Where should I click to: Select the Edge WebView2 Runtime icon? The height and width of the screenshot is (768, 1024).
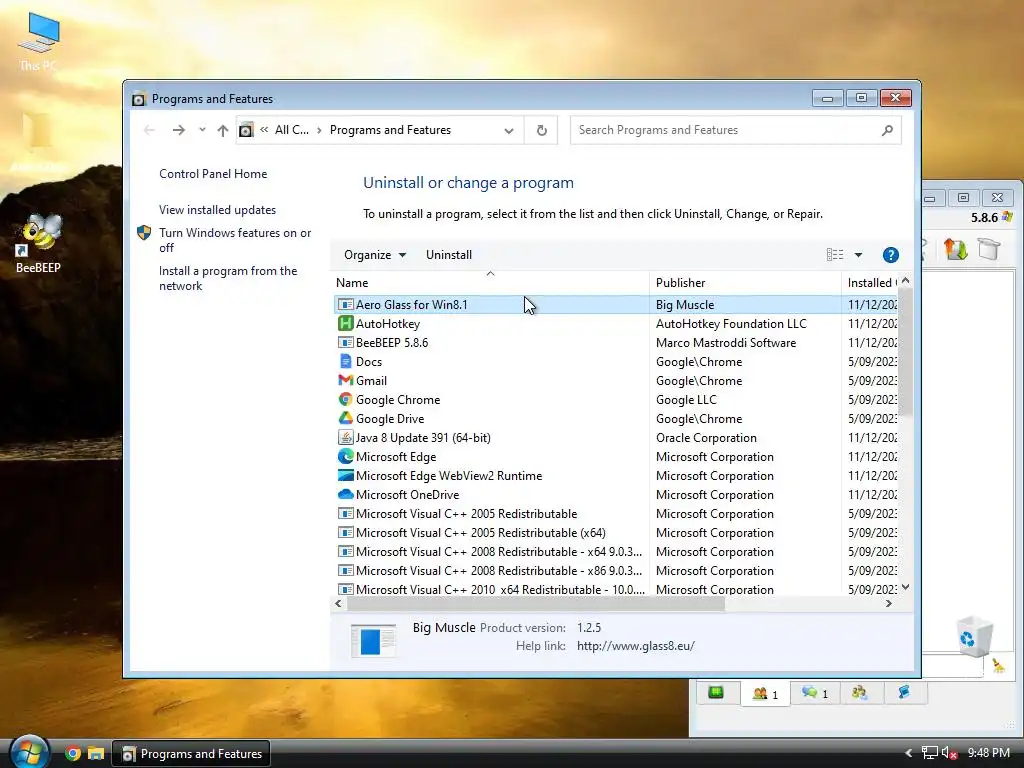click(345, 475)
